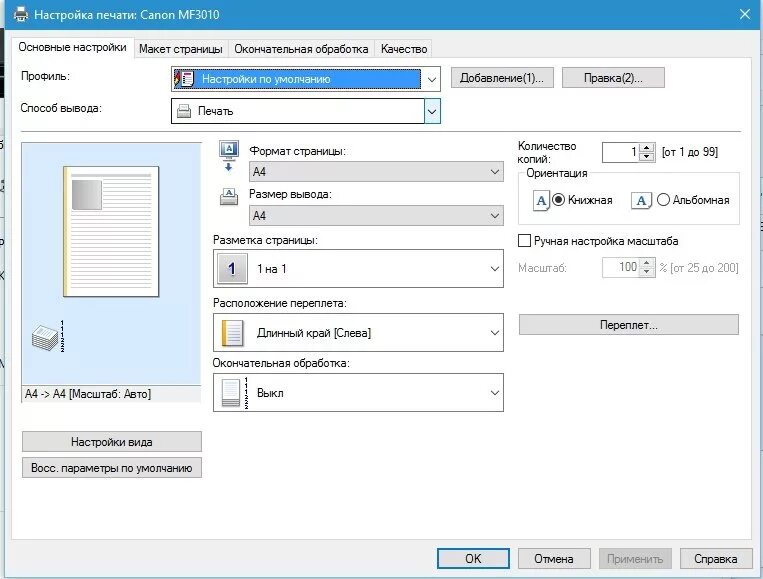Close the print settings dialog
Viewport: 763px width, 579px height.
point(745,14)
